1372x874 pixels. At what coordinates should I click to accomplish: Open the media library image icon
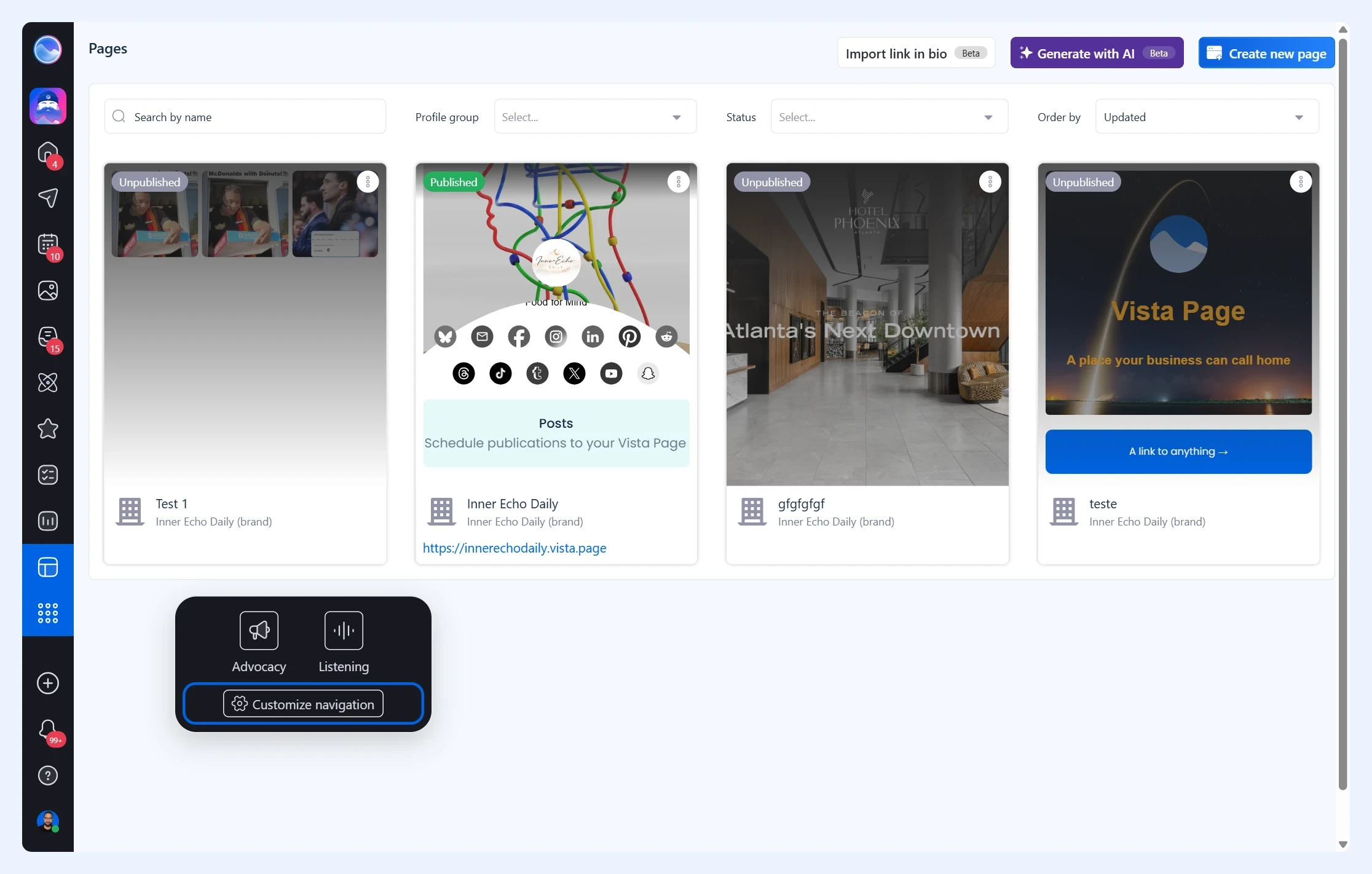point(48,291)
